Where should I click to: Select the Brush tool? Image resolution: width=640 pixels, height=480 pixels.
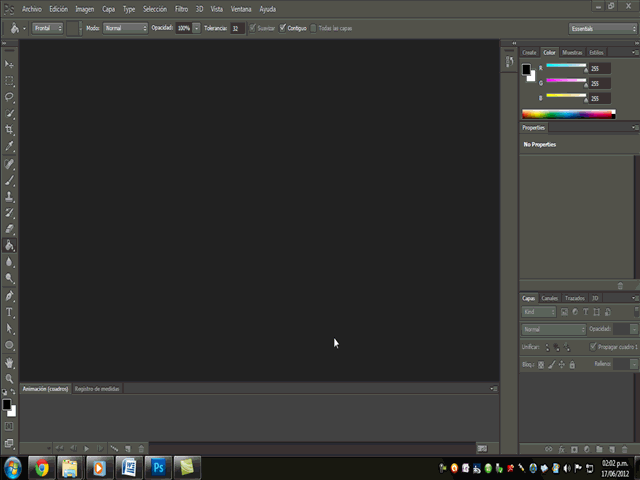9,180
